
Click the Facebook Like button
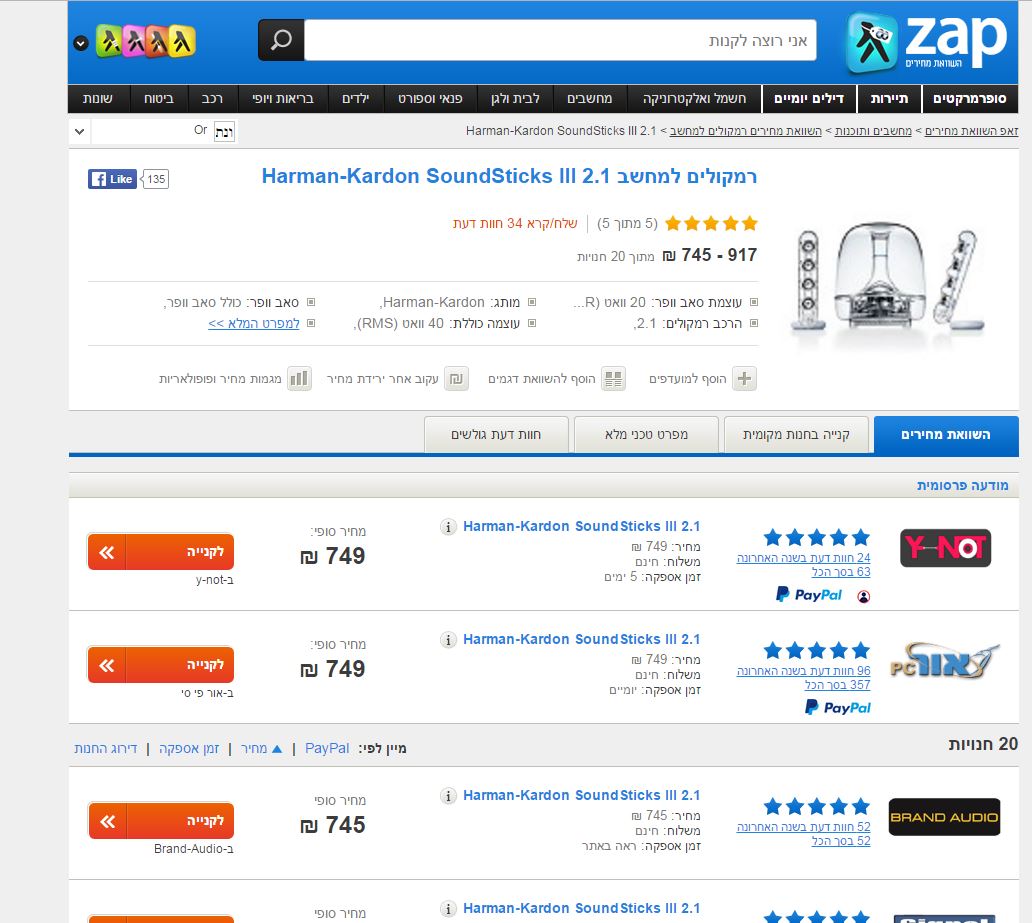112,179
